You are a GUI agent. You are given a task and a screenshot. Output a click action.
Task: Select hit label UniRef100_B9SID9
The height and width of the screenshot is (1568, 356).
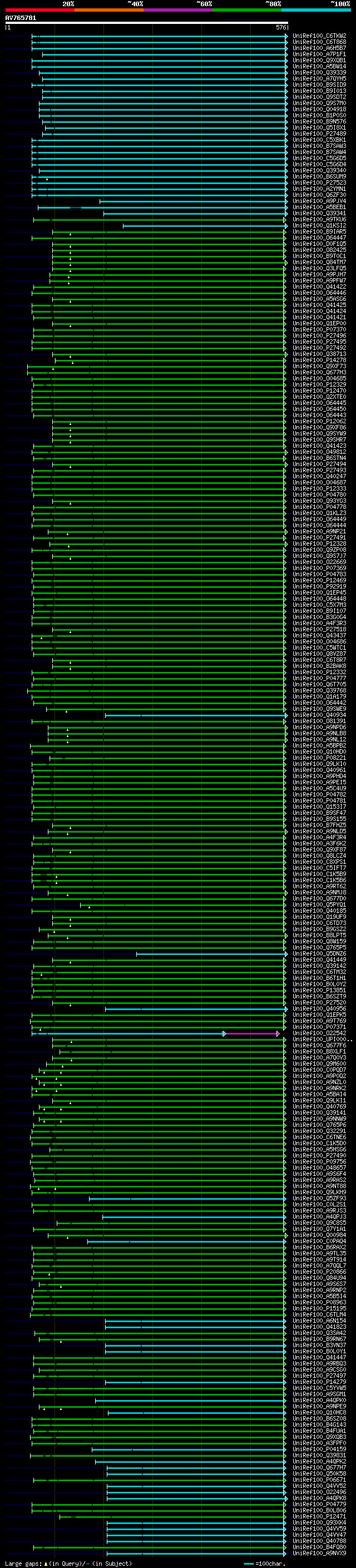point(319,85)
